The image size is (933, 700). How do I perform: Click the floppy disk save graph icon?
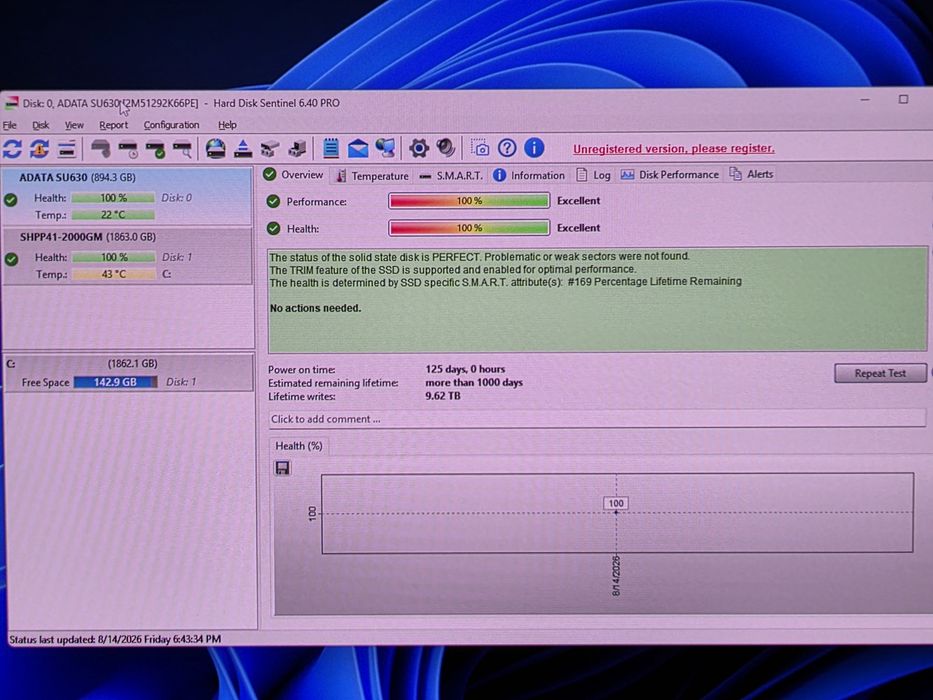click(283, 468)
